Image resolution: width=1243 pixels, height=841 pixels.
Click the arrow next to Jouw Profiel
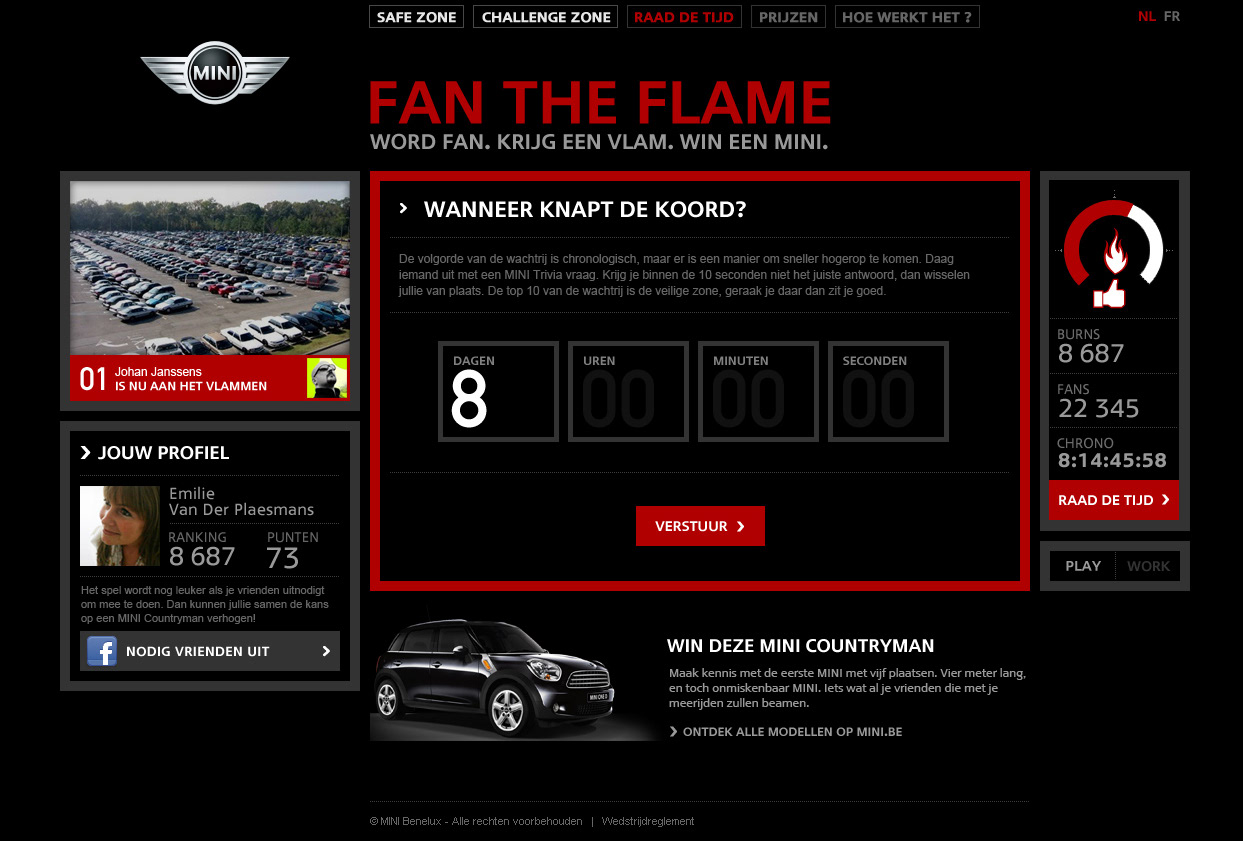[86, 453]
